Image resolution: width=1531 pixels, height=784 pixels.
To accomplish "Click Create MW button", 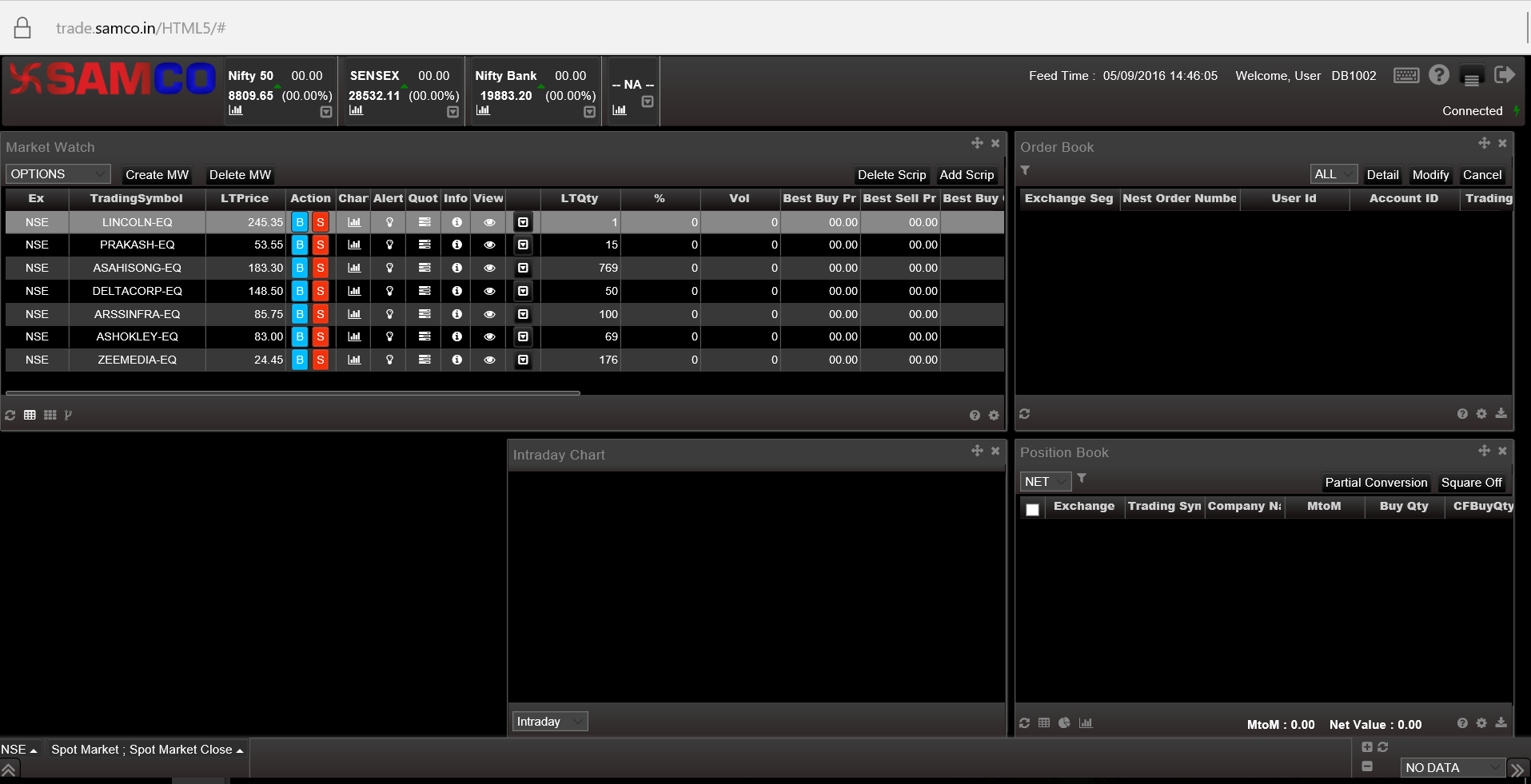I will click(157, 174).
